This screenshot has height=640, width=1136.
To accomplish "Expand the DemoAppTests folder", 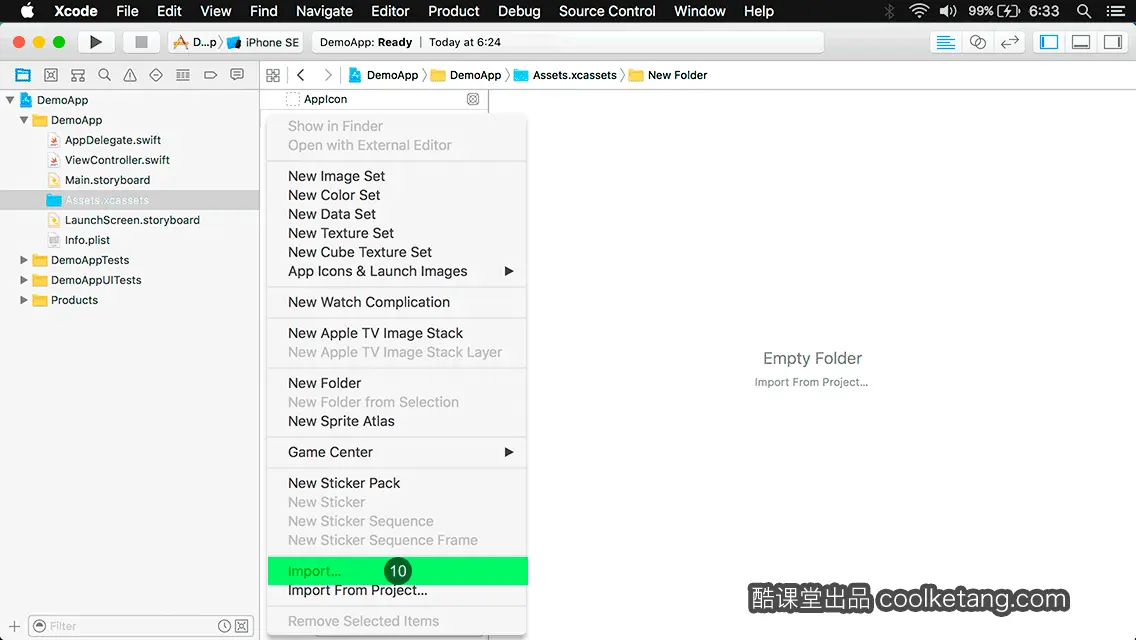I will (24, 259).
